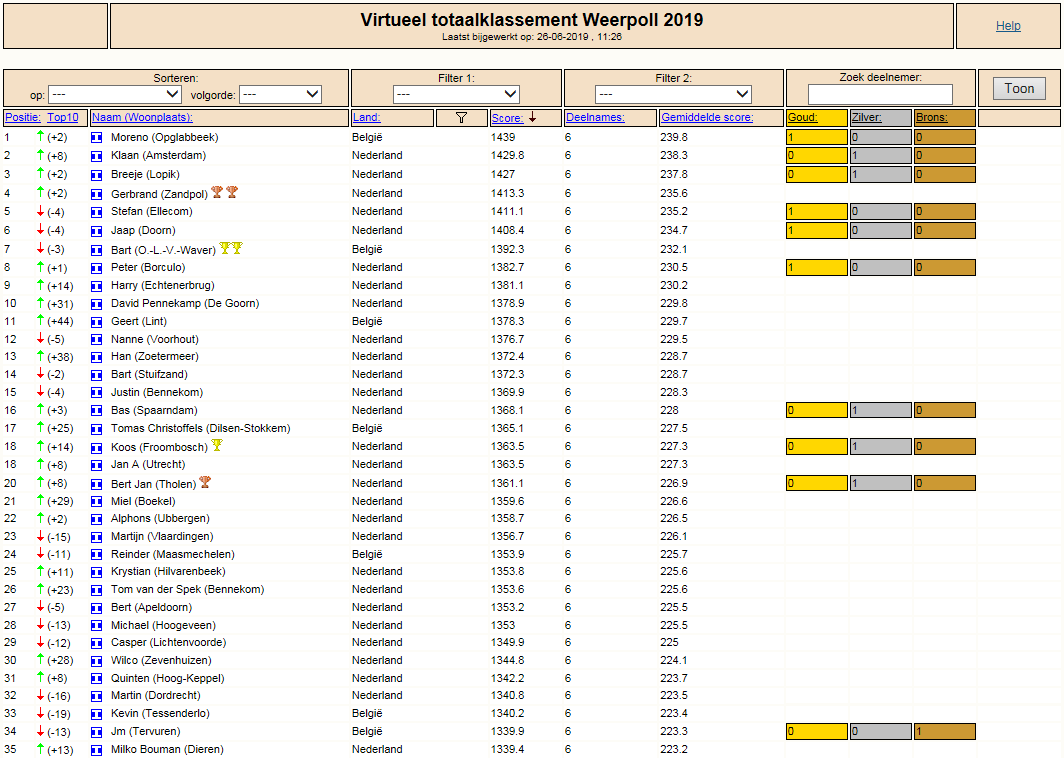
Task: Click the Zoek deelnemer search field
Action: point(880,94)
